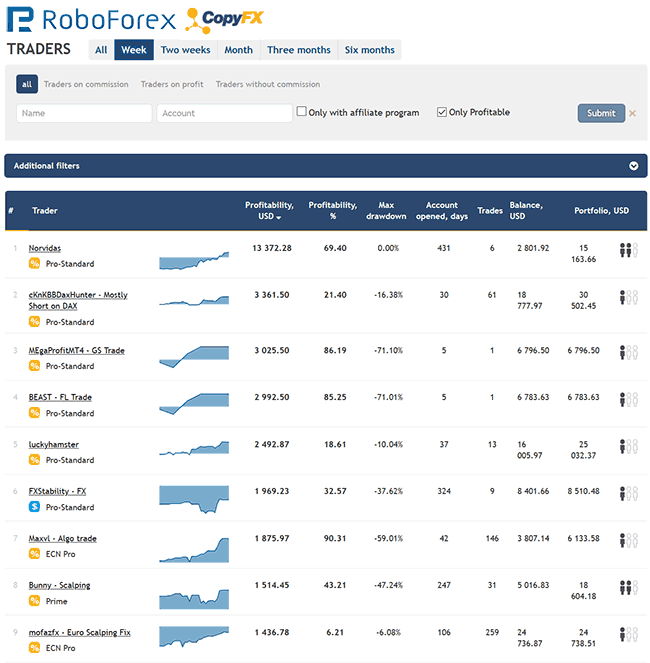Sort by Profitability USD column arrow

(279, 217)
